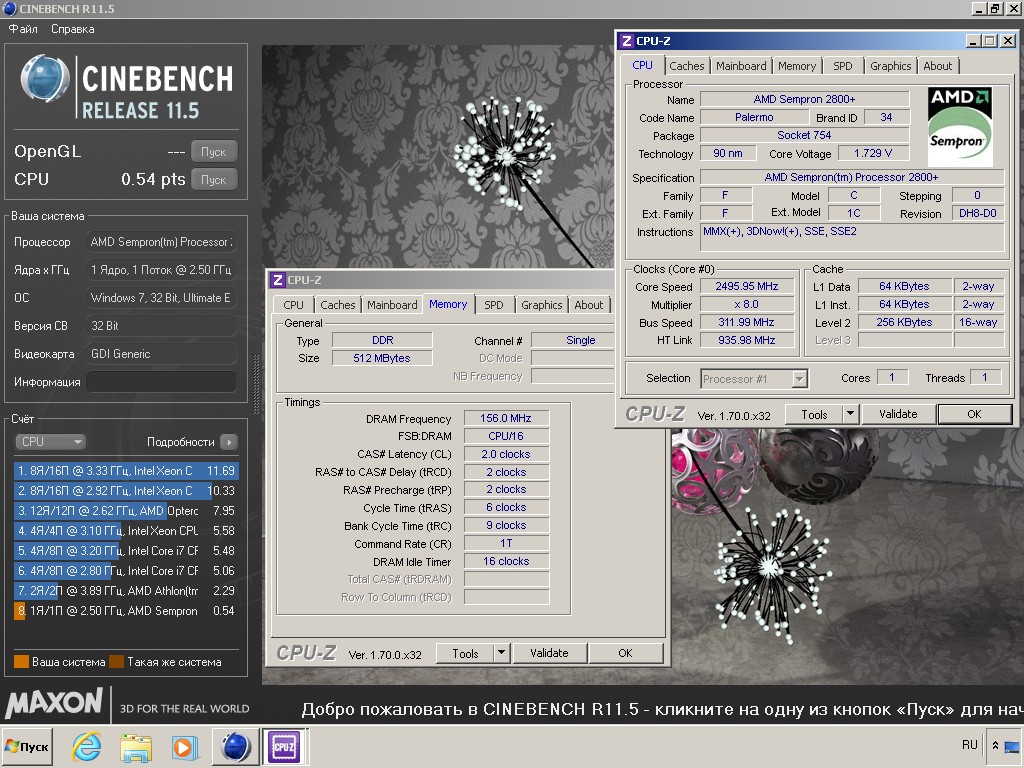1024x768 pixels.
Task: Switch to Graphics tab in Memory CPU-Z window
Action: (x=541, y=305)
